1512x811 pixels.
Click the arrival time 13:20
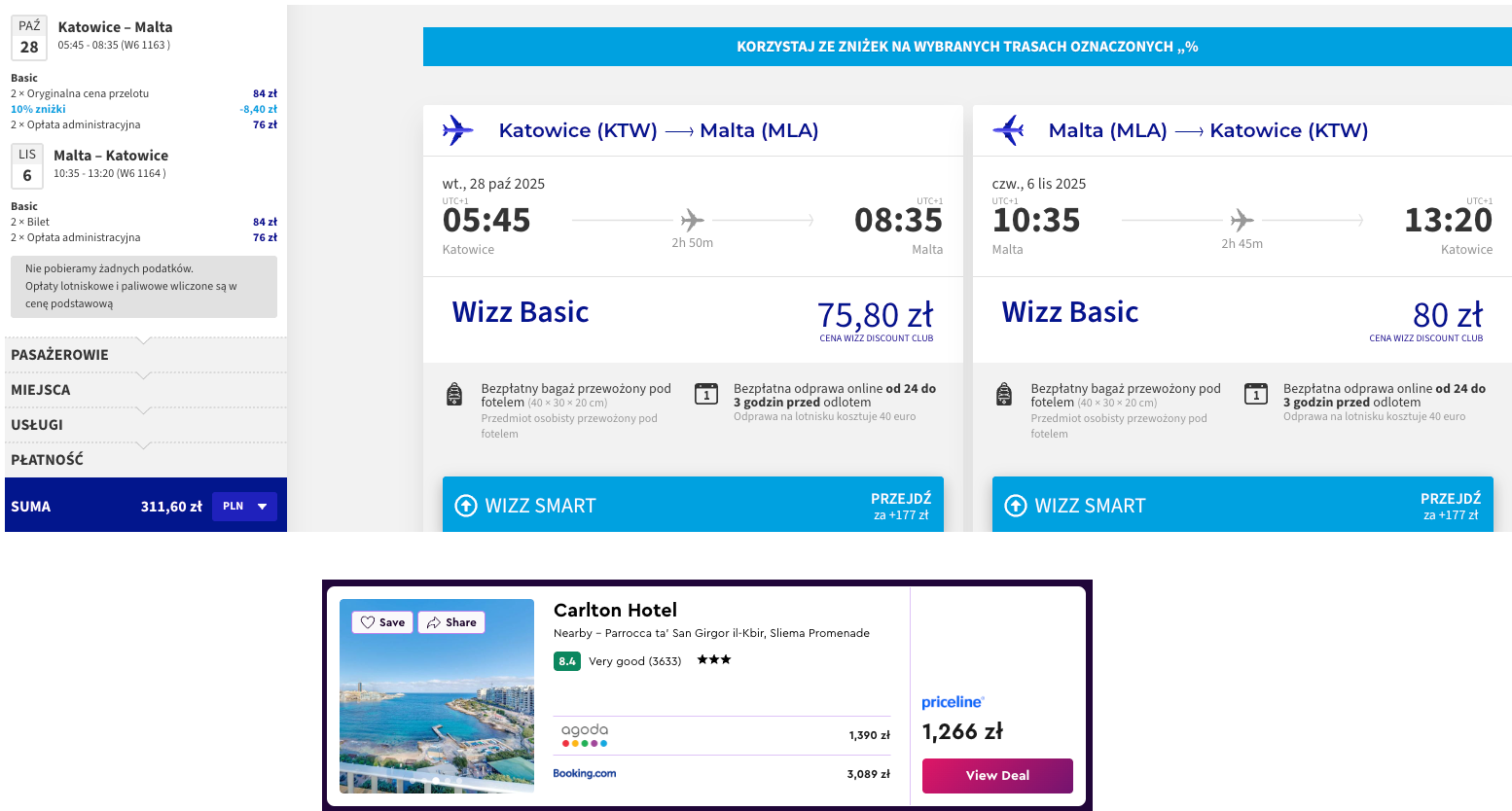click(1448, 221)
